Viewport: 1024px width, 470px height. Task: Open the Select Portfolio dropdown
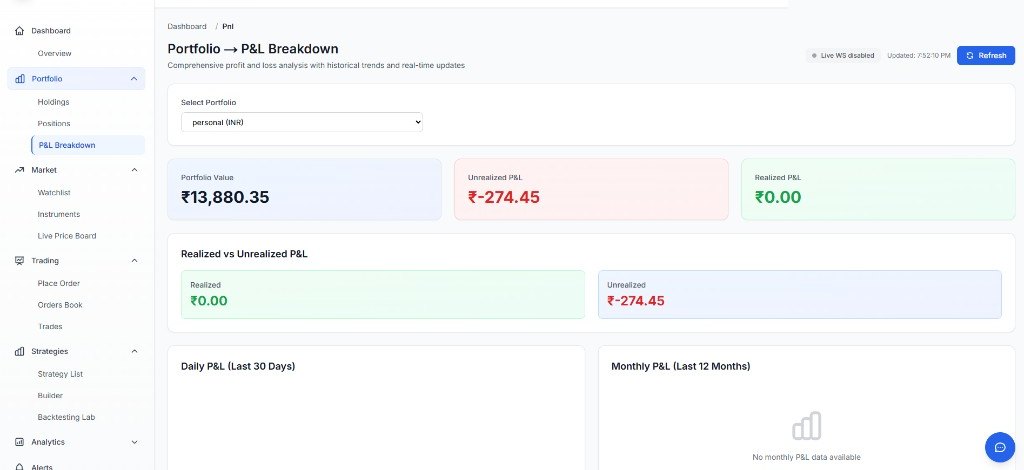302,122
